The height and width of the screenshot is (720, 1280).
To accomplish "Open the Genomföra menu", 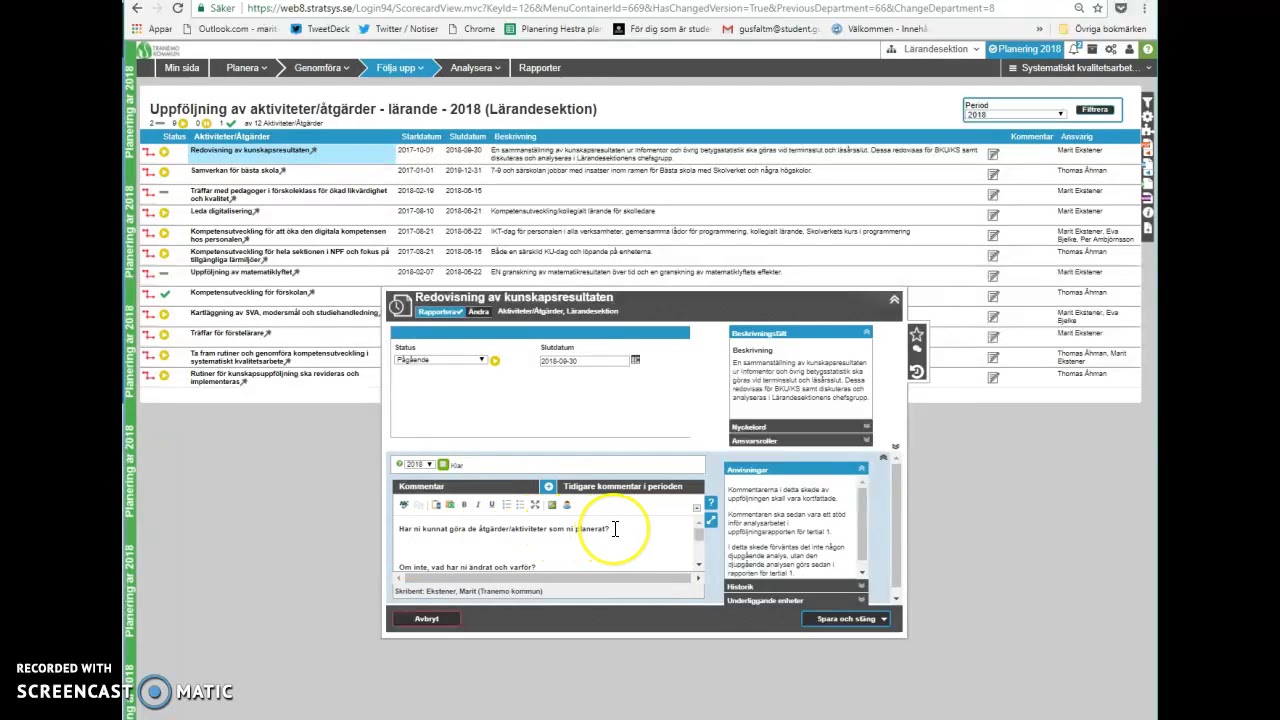I will point(321,68).
